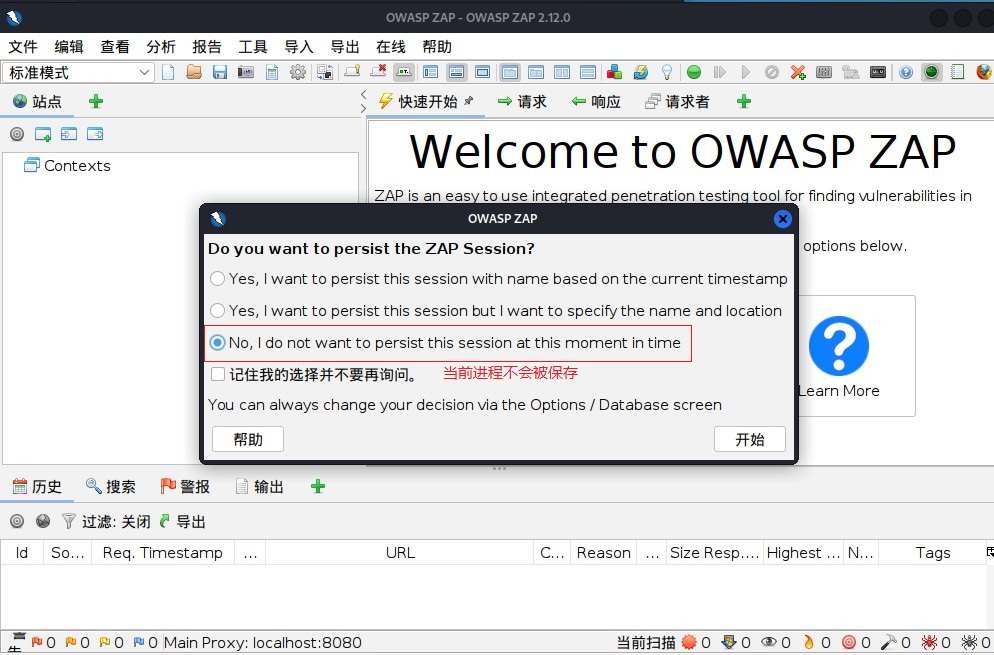Viewport: 994px width, 655px height.
Task: Click the Snapshot Session camera icon
Action: 246,72
